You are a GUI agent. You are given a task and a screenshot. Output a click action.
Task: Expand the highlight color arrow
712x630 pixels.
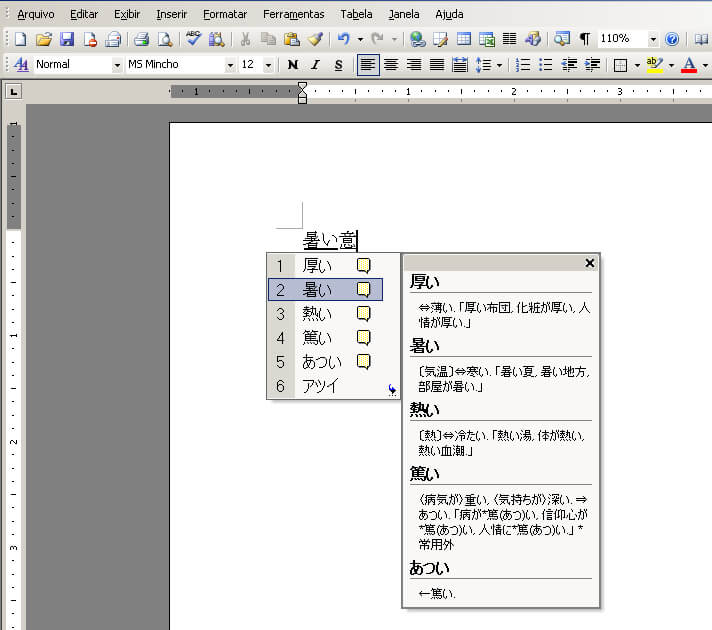point(671,65)
